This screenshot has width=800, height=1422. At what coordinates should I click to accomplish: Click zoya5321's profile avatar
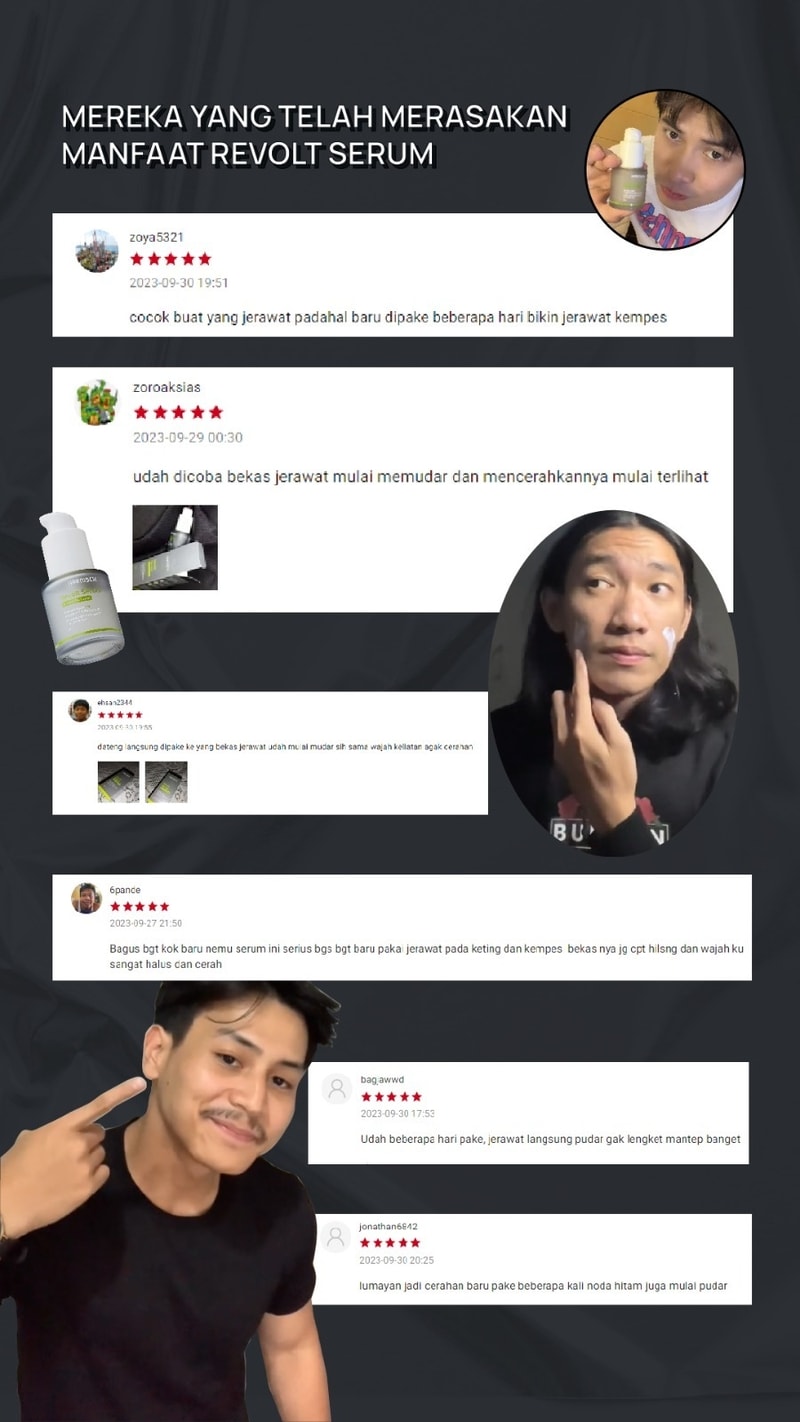(97, 251)
